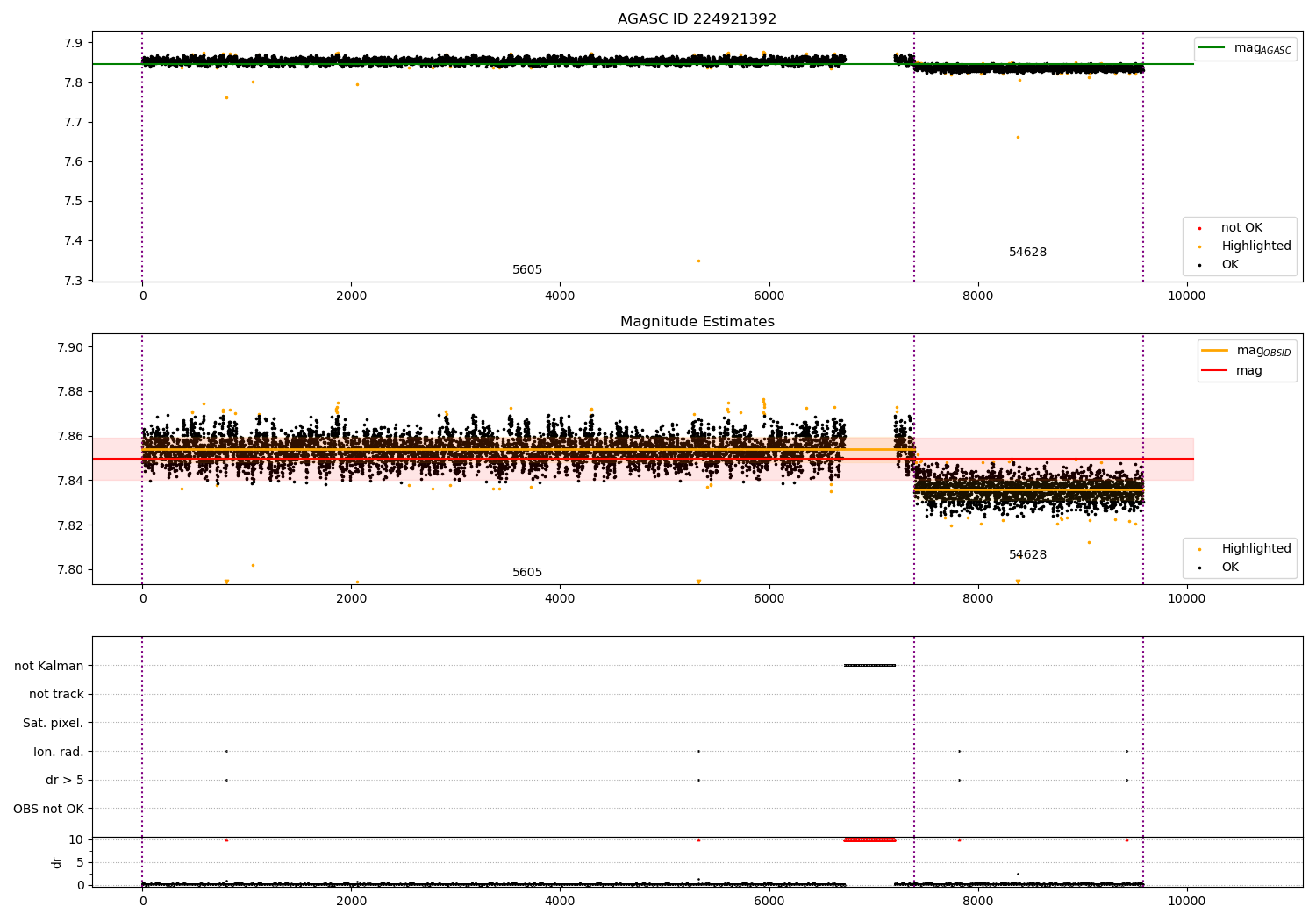Image resolution: width=1316 pixels, height=921 pixels.
Task: Click y-axis tick 7.80 in Magnitude Estimates plot
Action: (71, 569)
